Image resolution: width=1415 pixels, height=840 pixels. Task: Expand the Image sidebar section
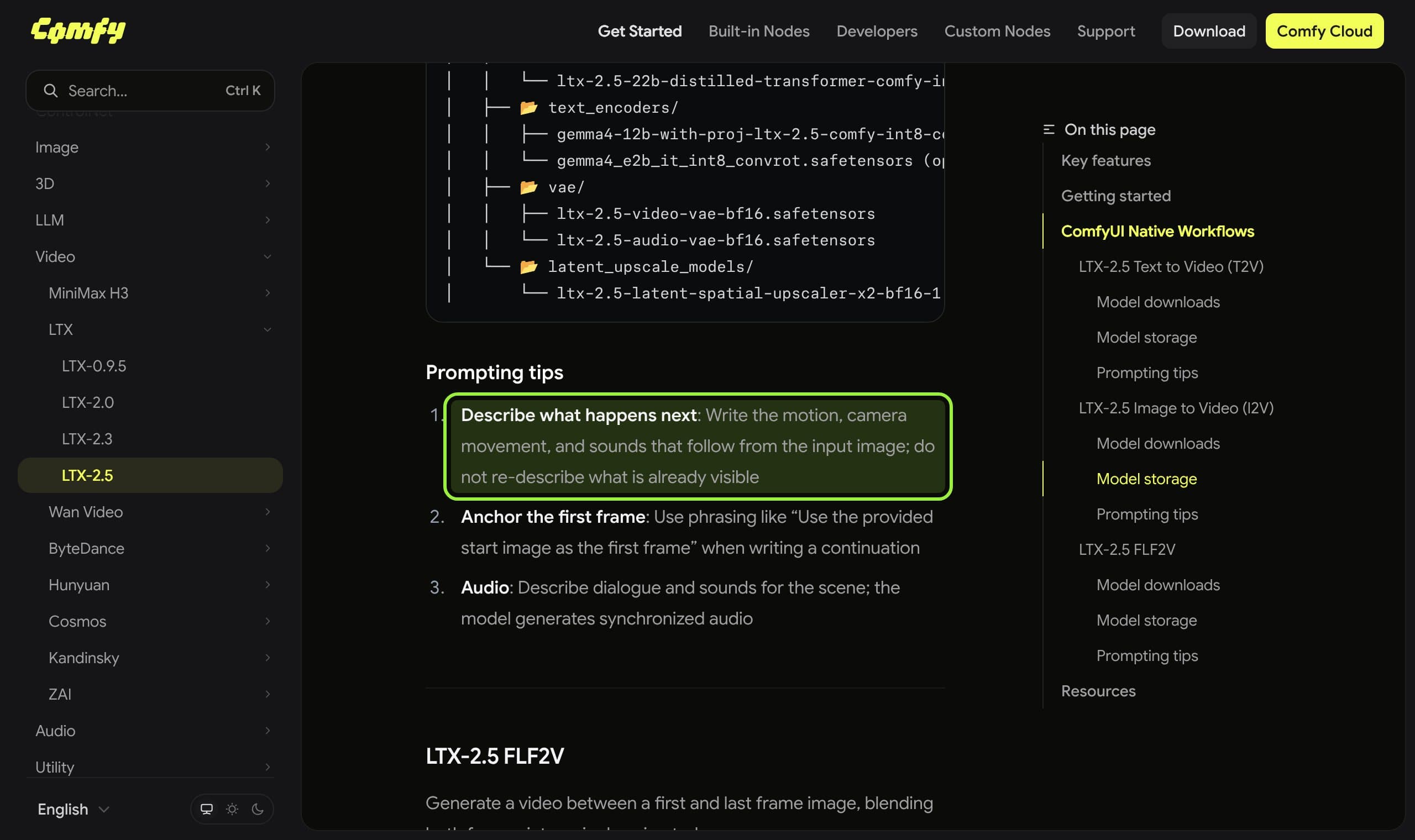150,147
